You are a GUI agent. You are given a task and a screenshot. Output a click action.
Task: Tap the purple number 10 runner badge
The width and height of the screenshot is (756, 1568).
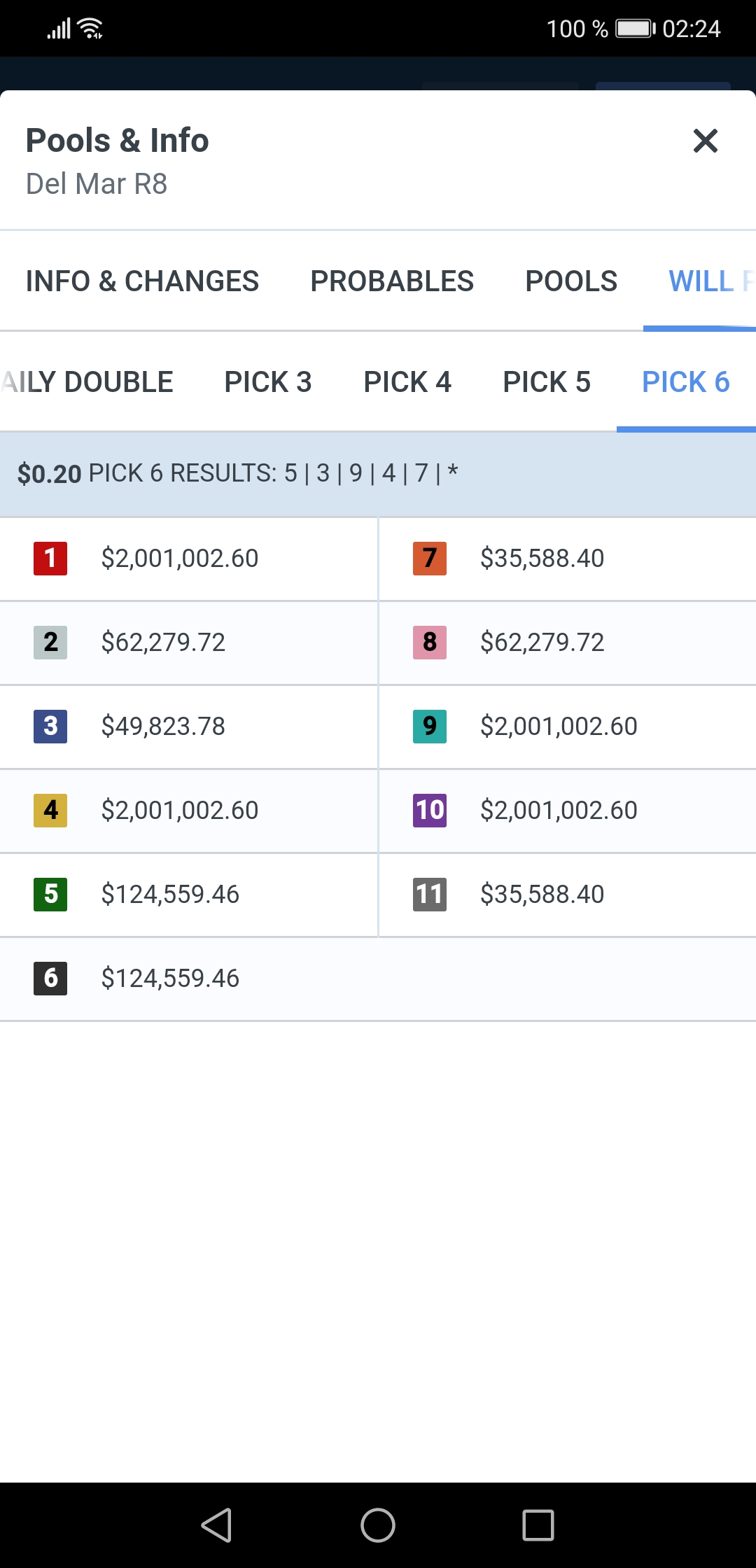click(430, 811)
